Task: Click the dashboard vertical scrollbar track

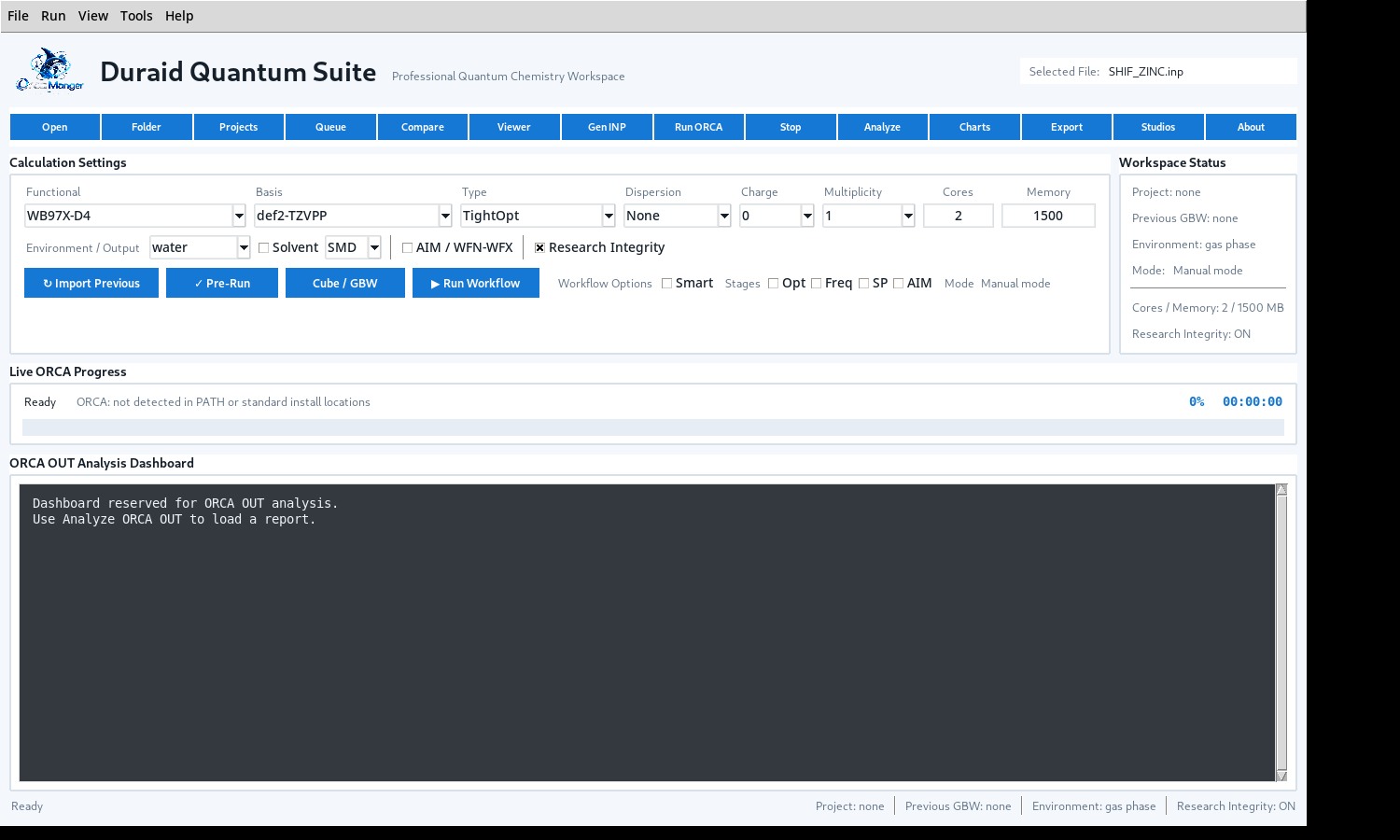Action: point(1281,633)
